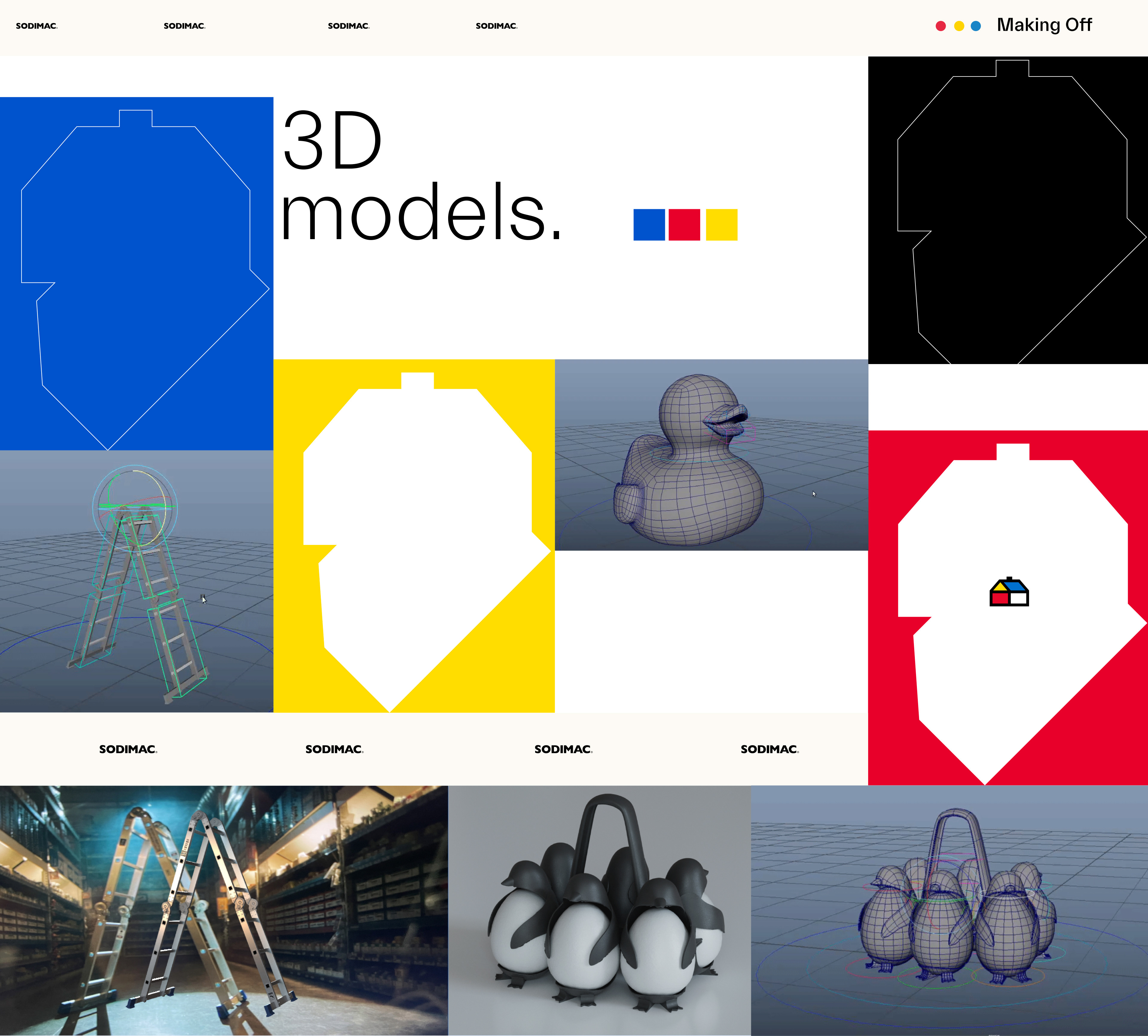Viewport: 1148px width, 1036px height.
Task: Click the first SODIMAC logo in top header
Action: pyautogui.click(x=36, y=26)
